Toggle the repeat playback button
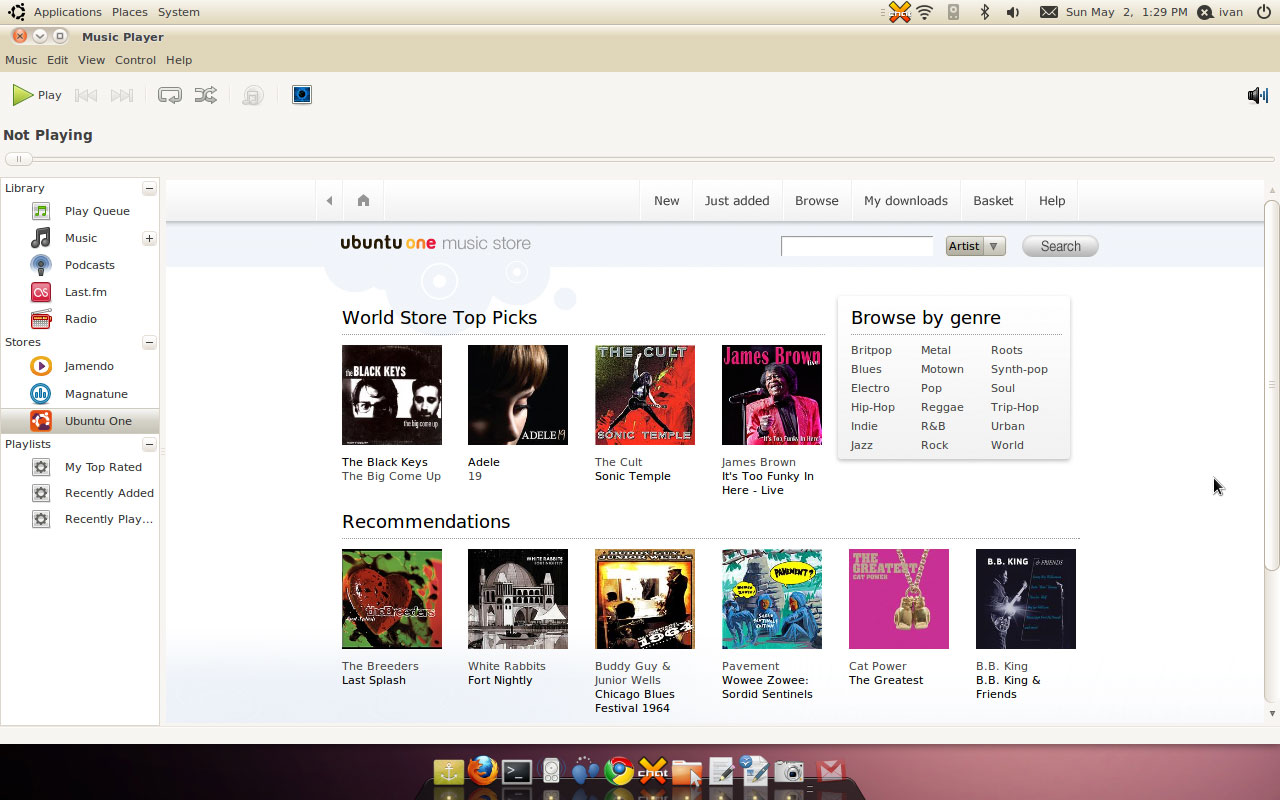 click(x=169, y=95)
